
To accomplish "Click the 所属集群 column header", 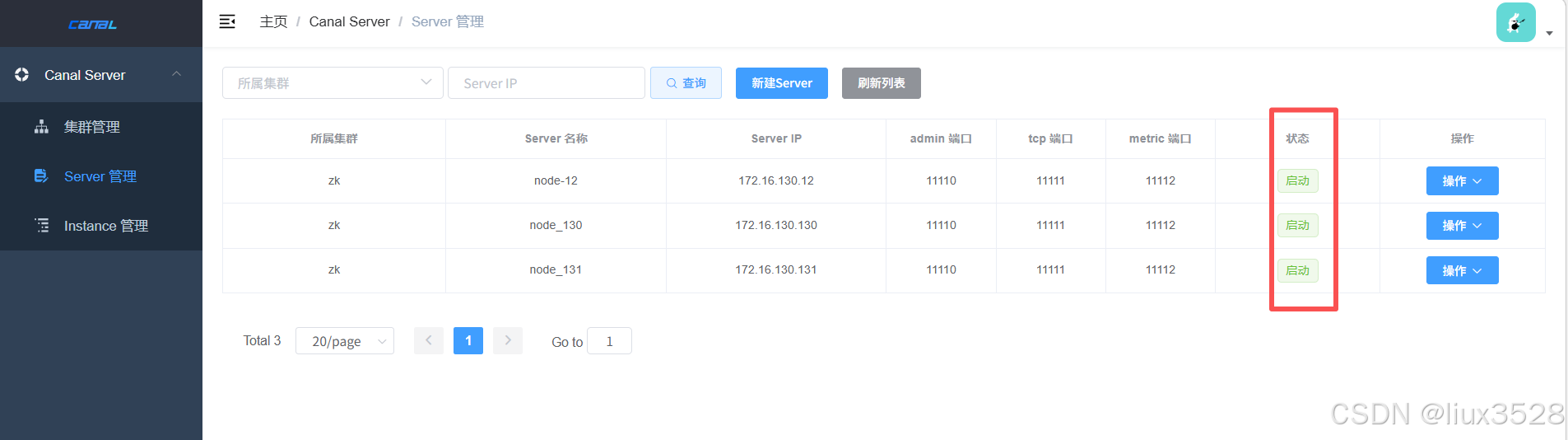I will click(334, 138).
